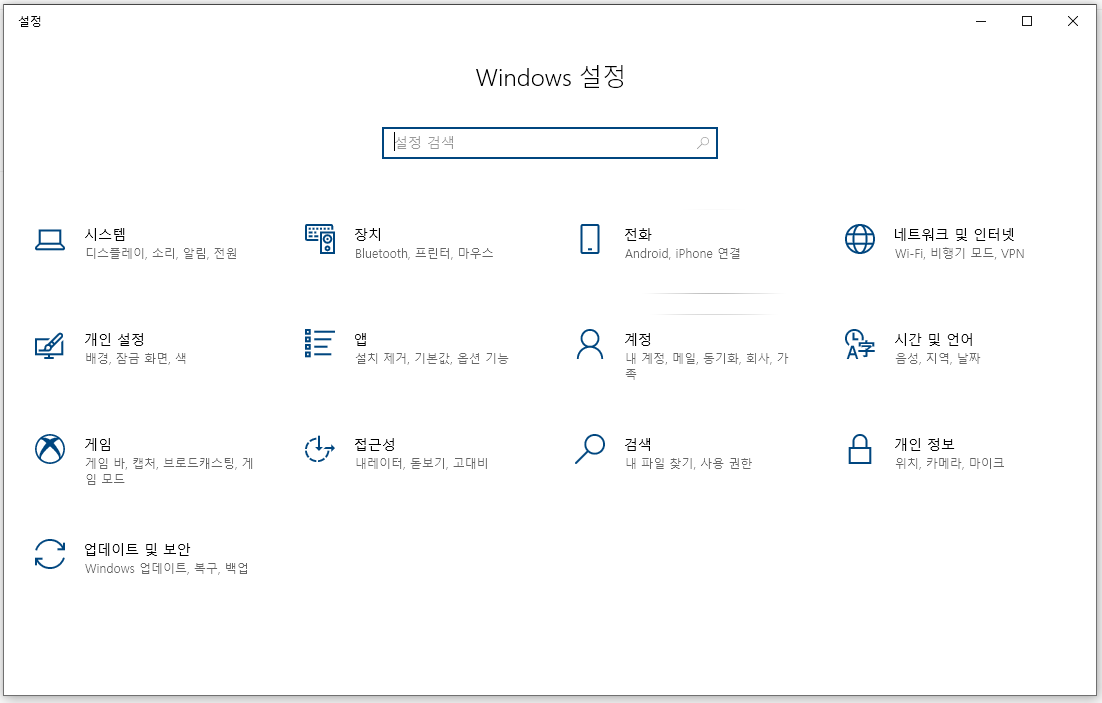
Task: Open the 시간 및 언어 icon
Action: pos(860,344)
